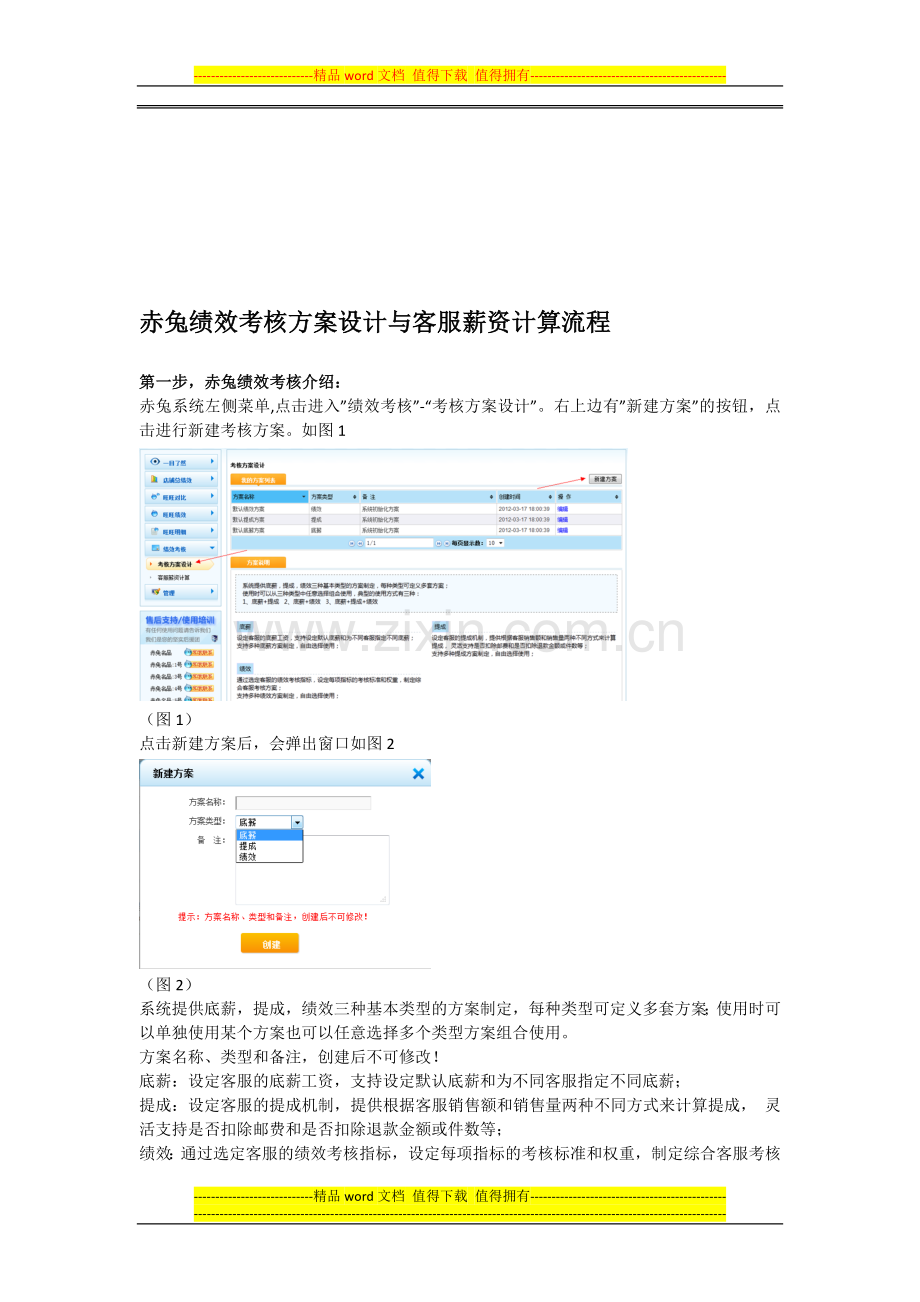The height and width of the screenshot is (1302, 920).
Task: Sort by 方案类型 column arrows
Action: [x=354, y=496]
